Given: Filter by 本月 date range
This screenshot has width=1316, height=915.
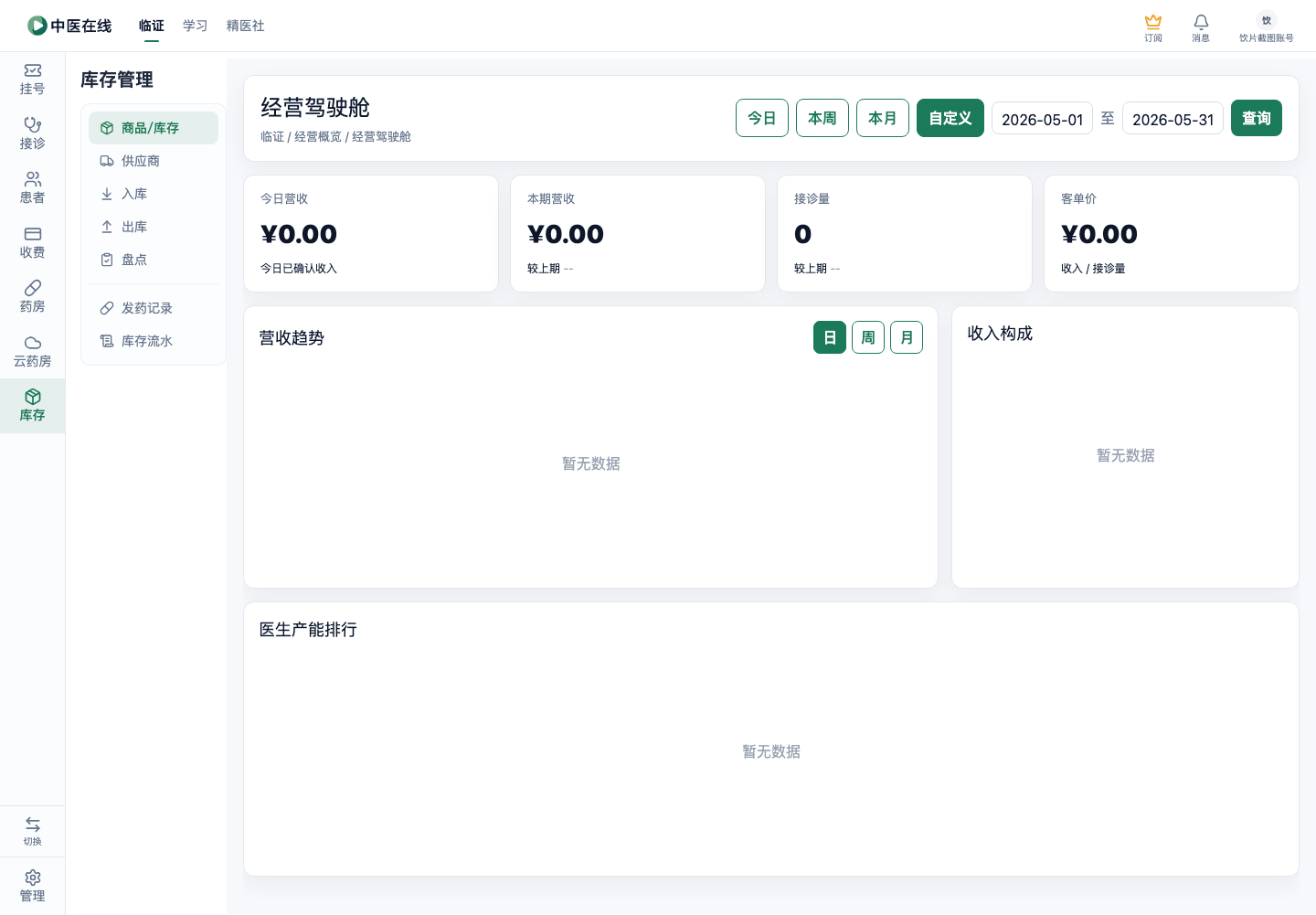Looking at the screenshot, I should click(x=883, y=118).
